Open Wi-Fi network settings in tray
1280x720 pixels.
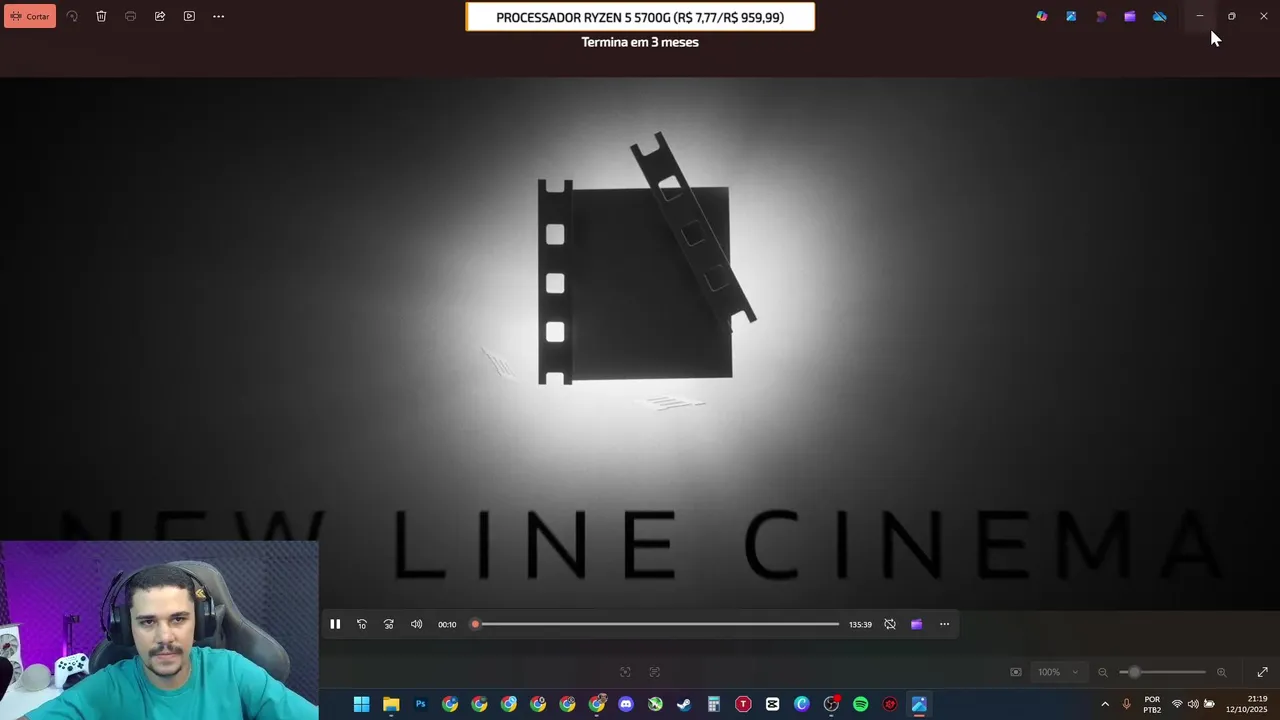1177,704
